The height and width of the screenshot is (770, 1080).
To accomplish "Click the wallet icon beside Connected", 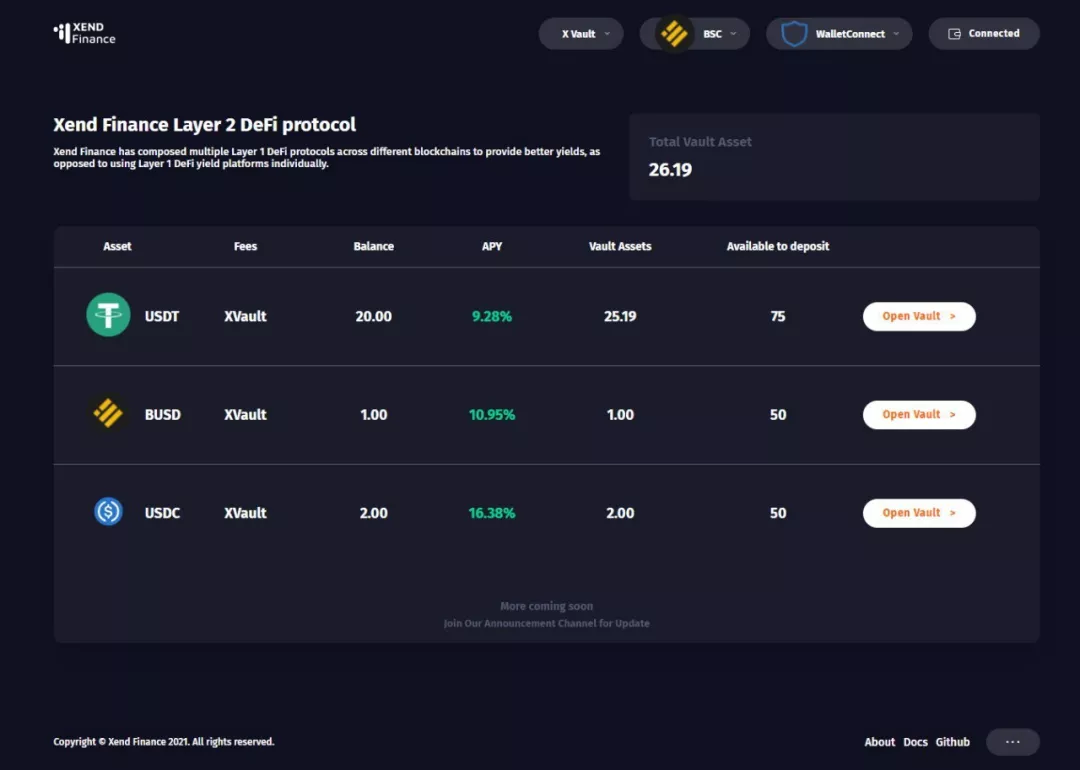I will (x=954, y=34).
